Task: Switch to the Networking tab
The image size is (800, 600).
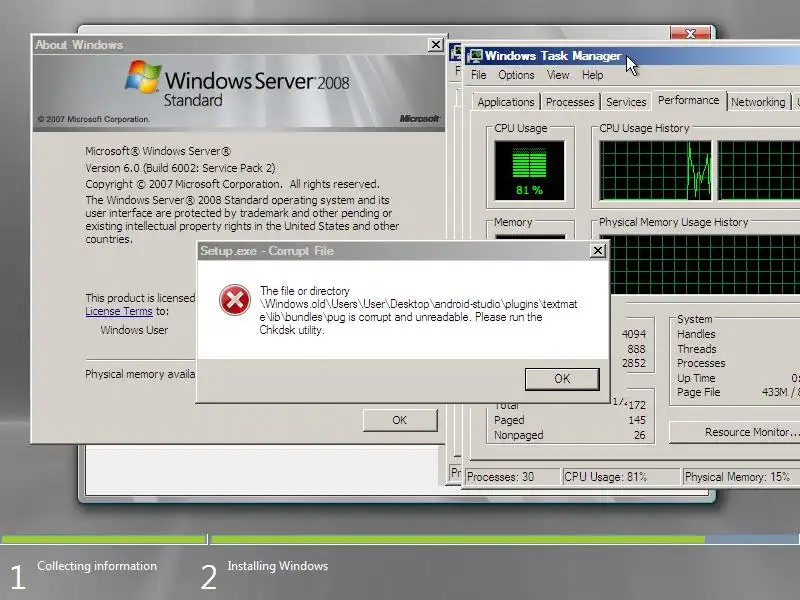Action: [758, 102]
